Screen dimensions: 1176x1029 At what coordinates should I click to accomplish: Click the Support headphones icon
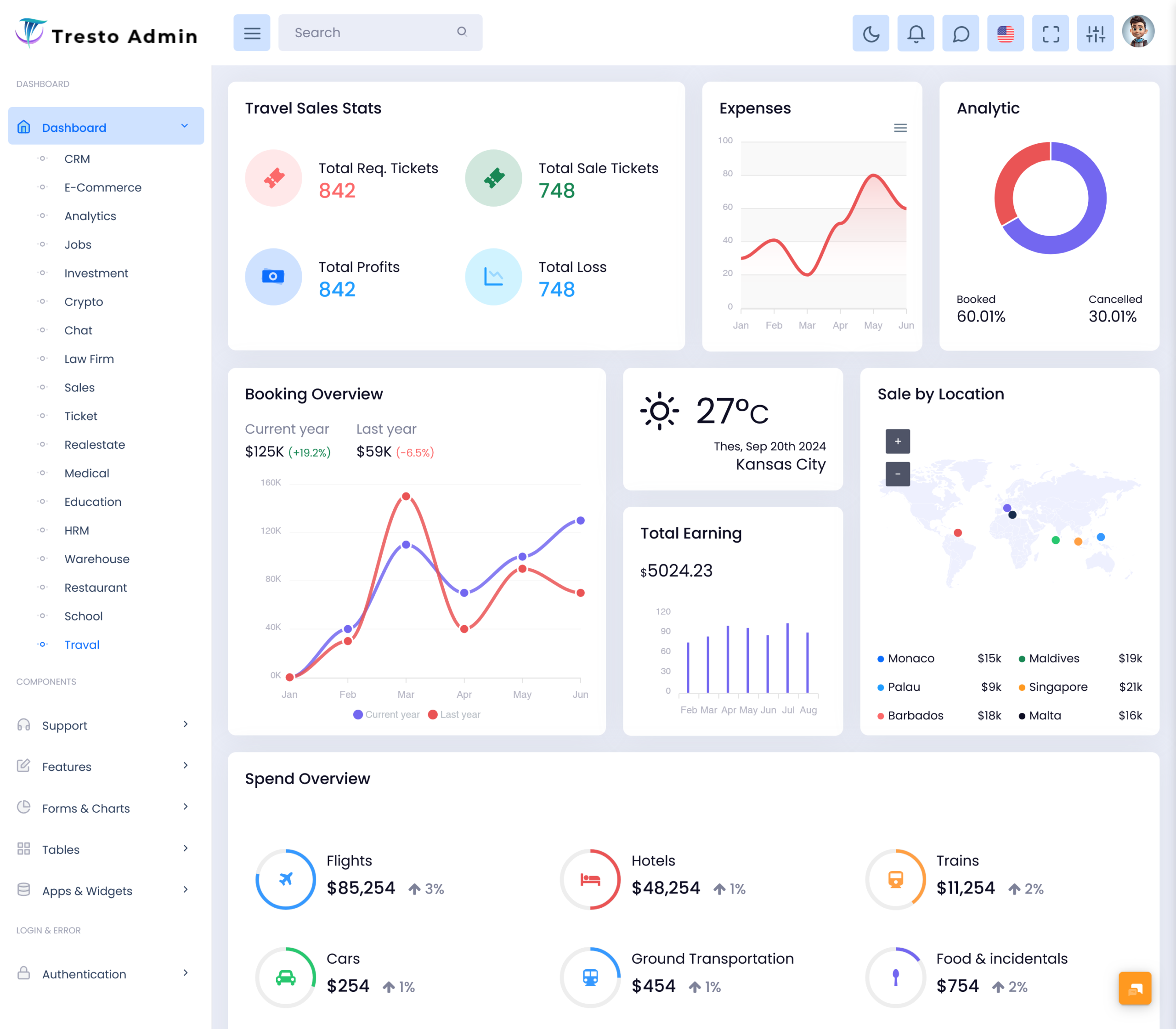tap(23, 724)
